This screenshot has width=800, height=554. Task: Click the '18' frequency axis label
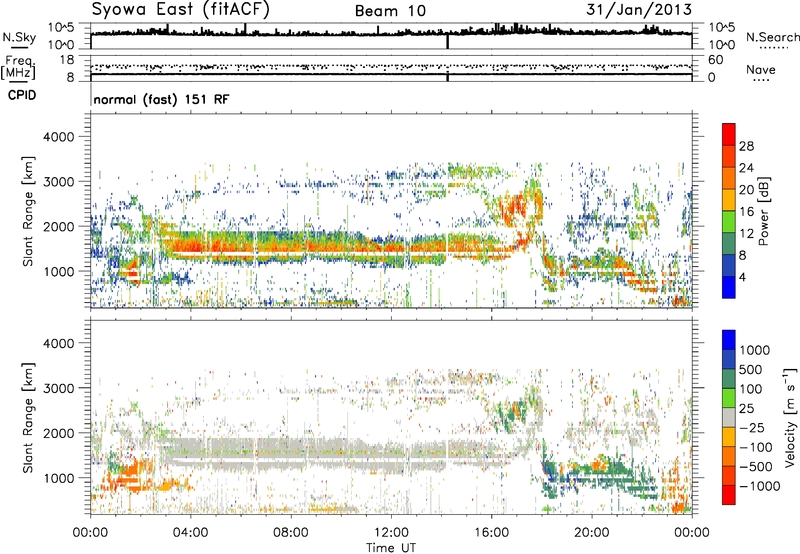pyautogui.click(x=67, y=60)
